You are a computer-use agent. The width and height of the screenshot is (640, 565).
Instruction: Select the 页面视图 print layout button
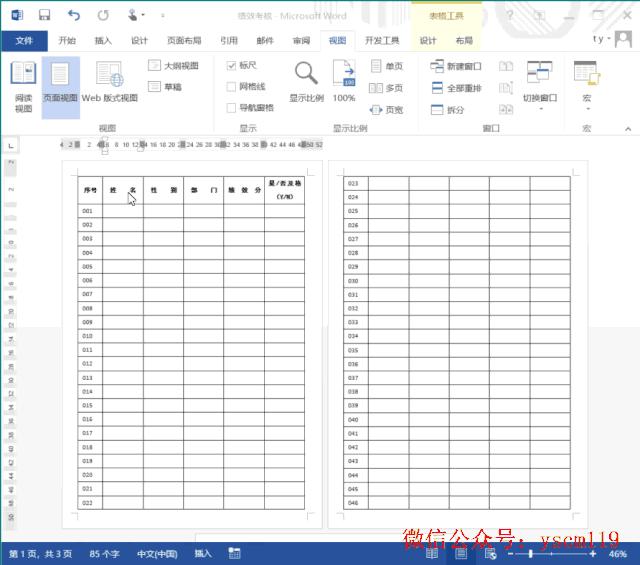60,87
